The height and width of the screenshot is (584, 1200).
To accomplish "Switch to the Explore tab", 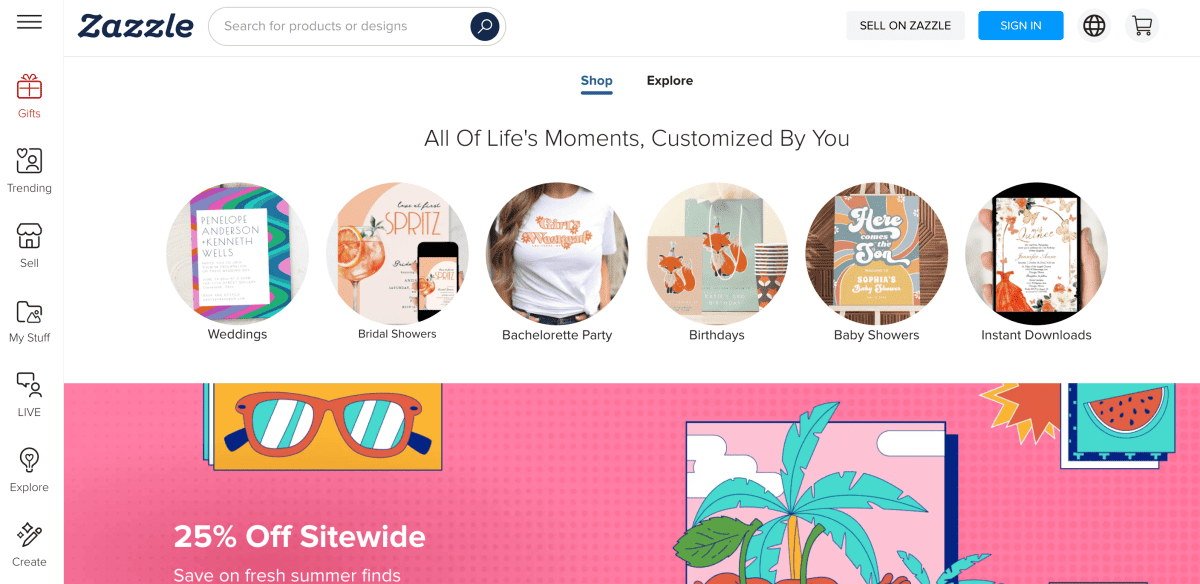I will (670, 81).
